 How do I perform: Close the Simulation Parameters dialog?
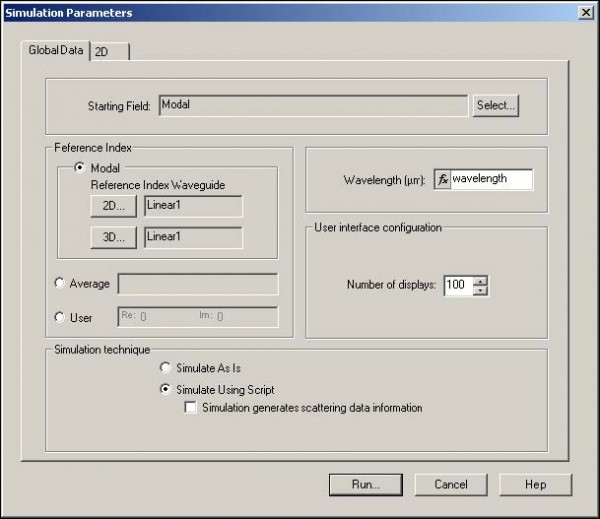(x=586, y=13)
